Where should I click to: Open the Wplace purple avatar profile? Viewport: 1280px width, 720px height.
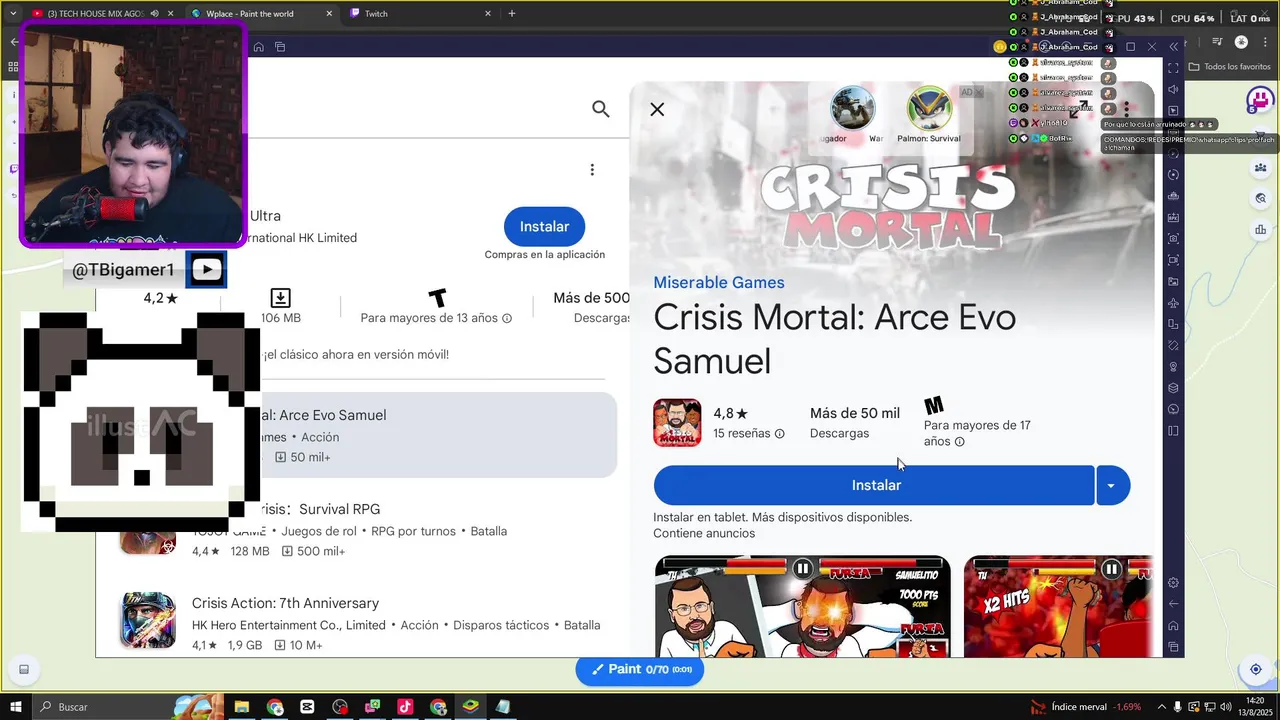click(1260, 99)
